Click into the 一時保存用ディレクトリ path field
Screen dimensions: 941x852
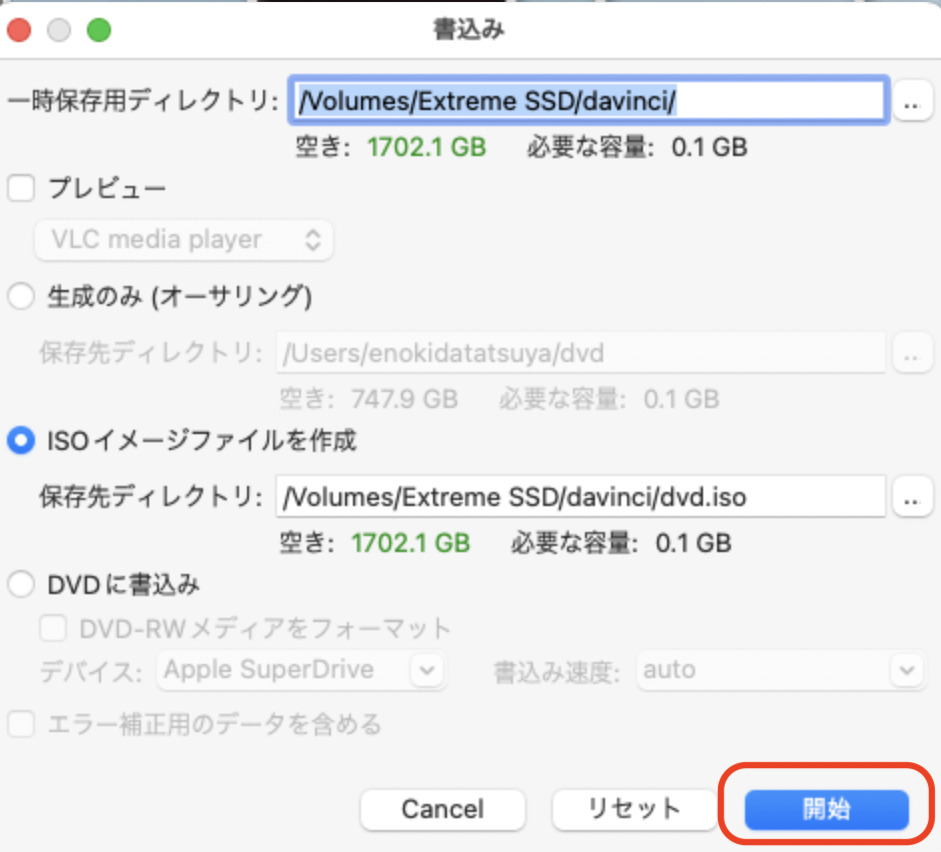coord(588,101)
